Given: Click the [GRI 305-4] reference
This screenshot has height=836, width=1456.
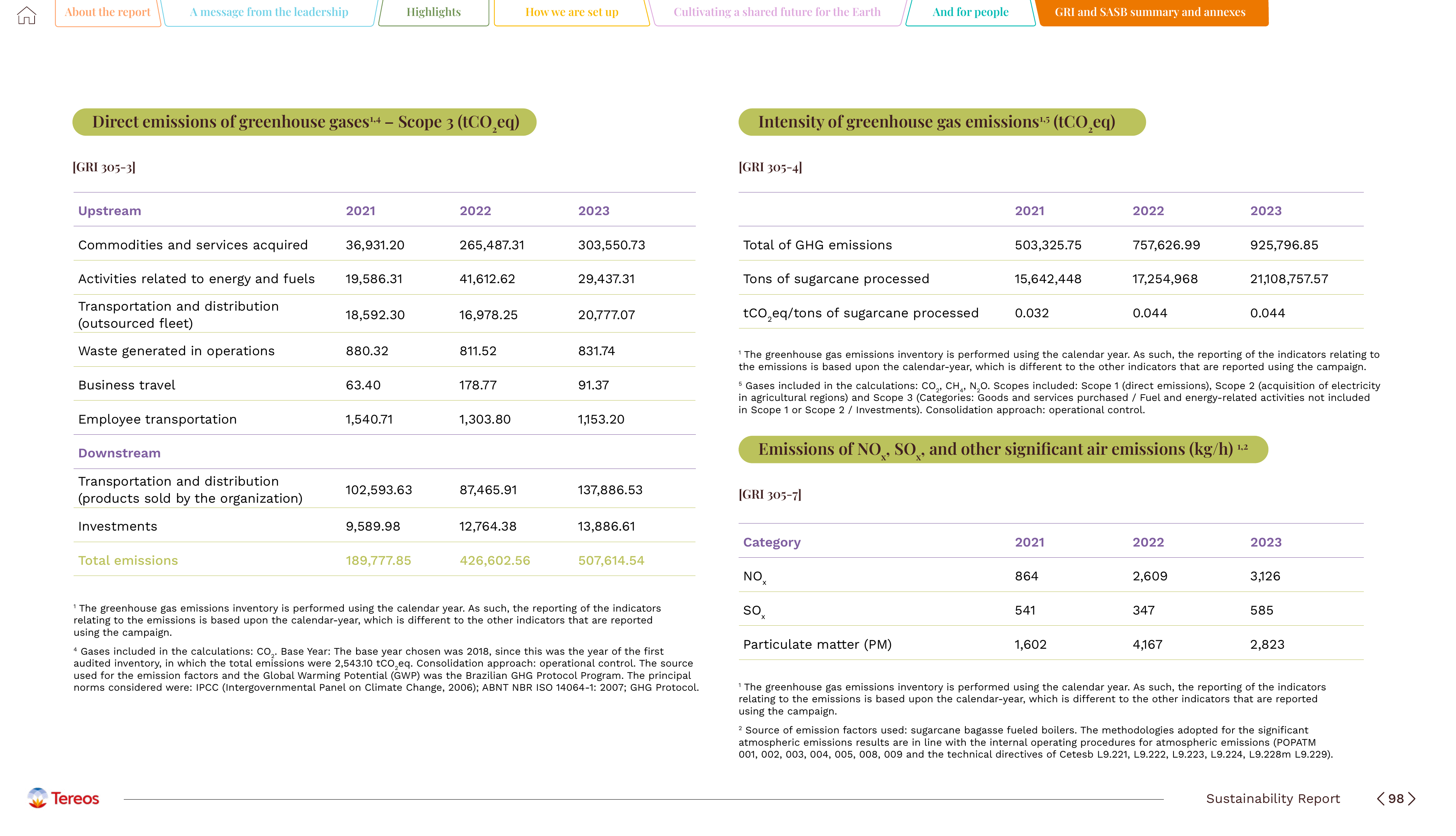Looking at the screenshot, I should click(x=770, y=167).
